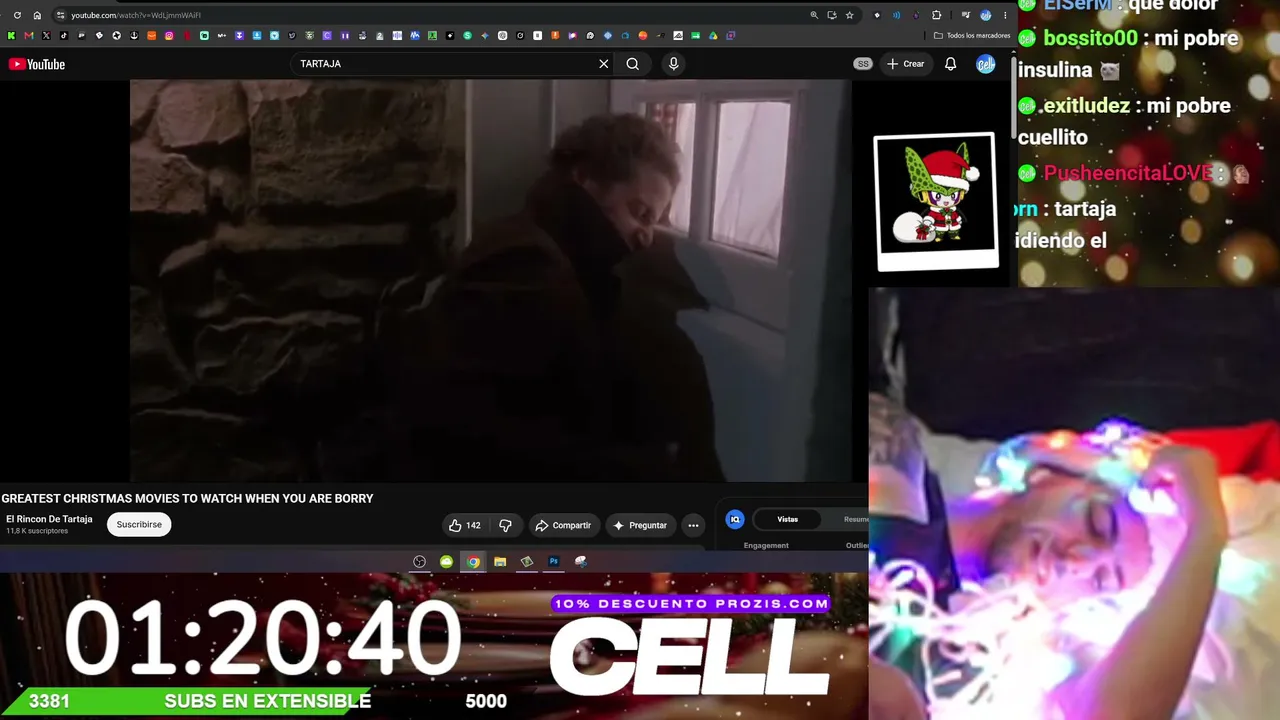The image size is (1280, 720).
Task: Click the Prozis discount banner text
Action: coord(692,604)
